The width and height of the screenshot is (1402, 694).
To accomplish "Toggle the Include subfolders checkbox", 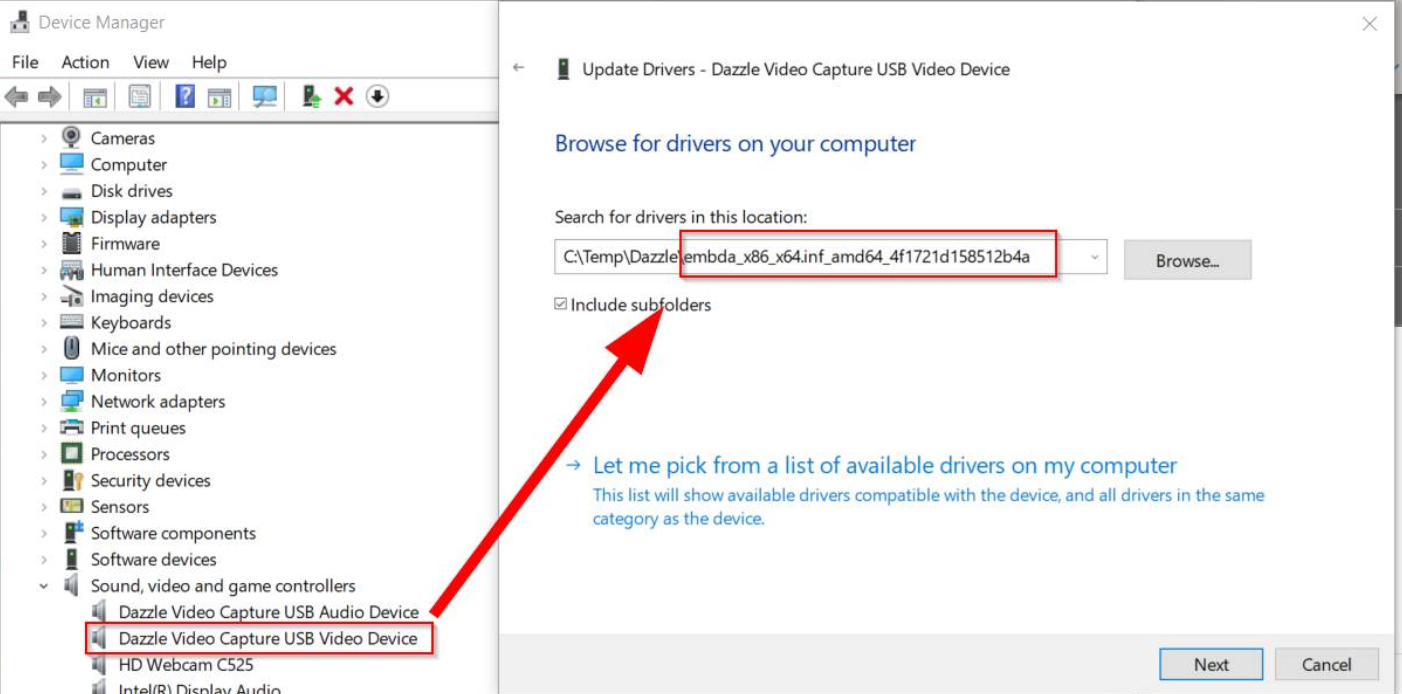I will pos(561,304).
